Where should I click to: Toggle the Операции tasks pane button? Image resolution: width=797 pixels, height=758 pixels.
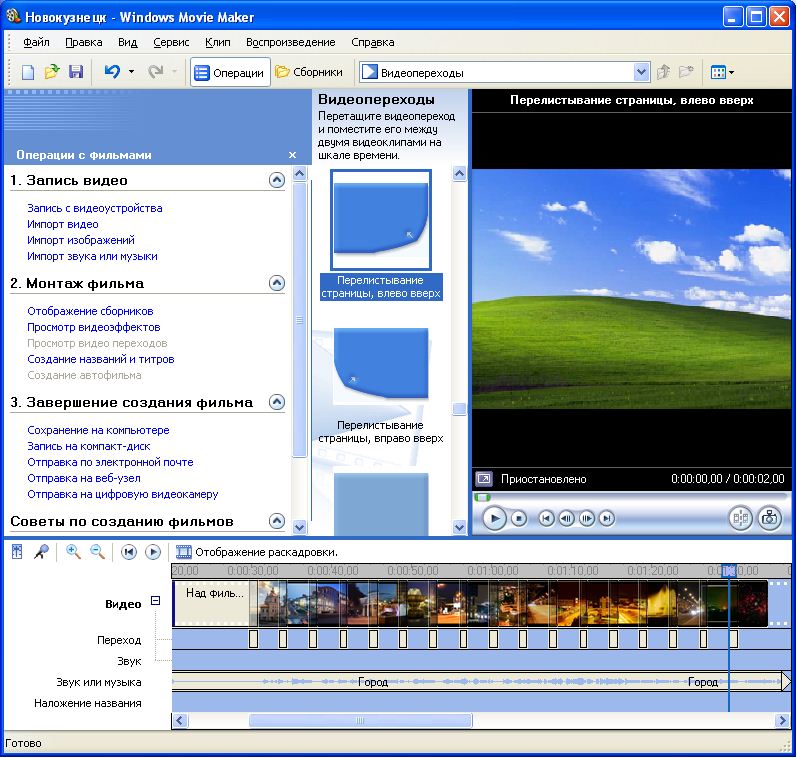click(x=230, y=73)
